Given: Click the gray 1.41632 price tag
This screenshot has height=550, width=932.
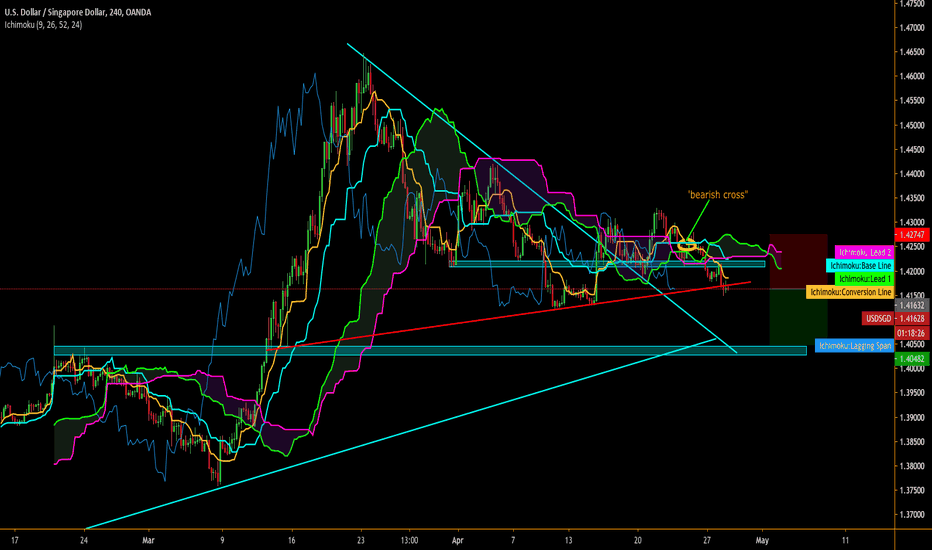Looking at the screenshot, I should pyautogui.click(x=912, y=305).
